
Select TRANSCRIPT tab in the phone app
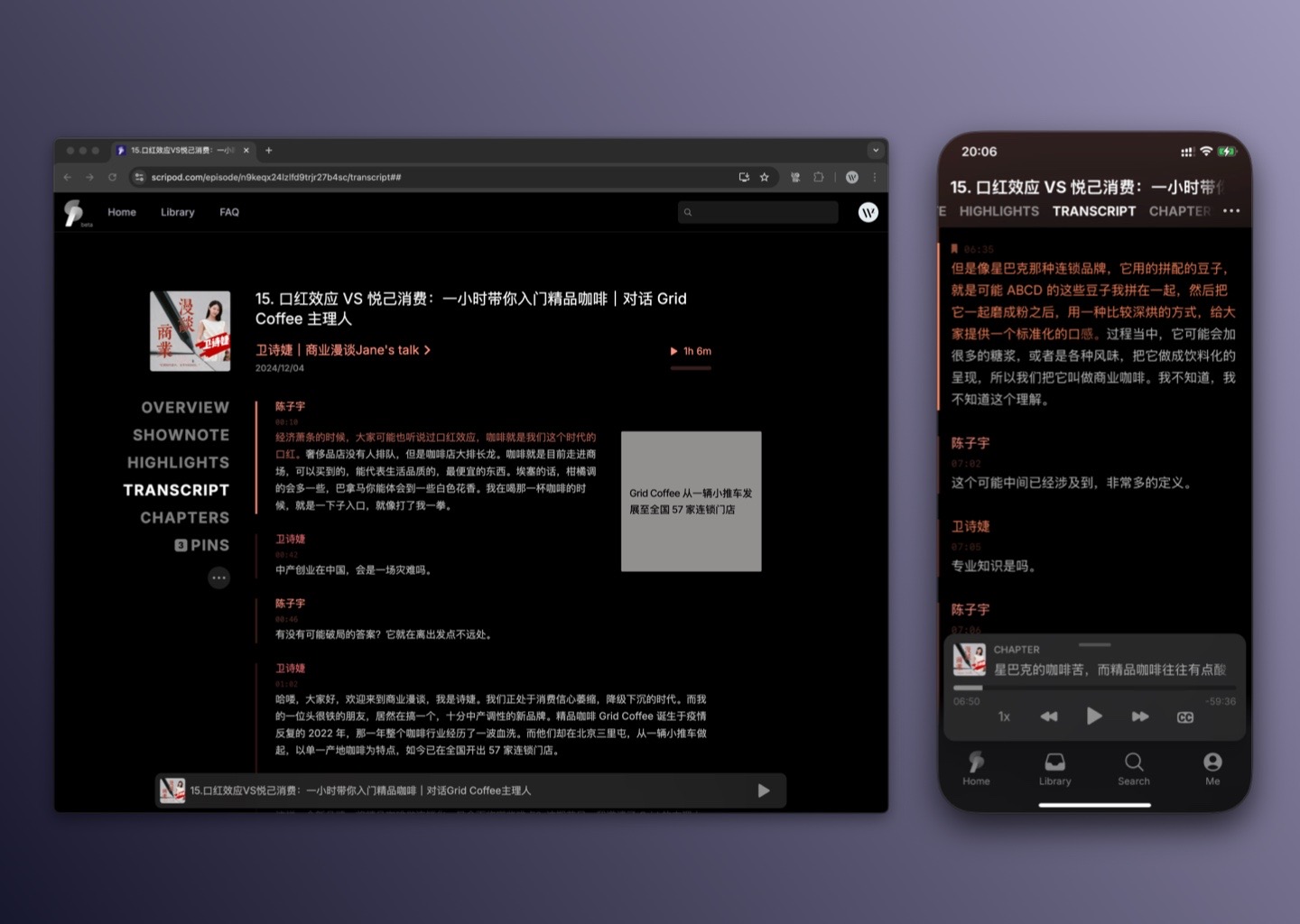coord(1094,211)
